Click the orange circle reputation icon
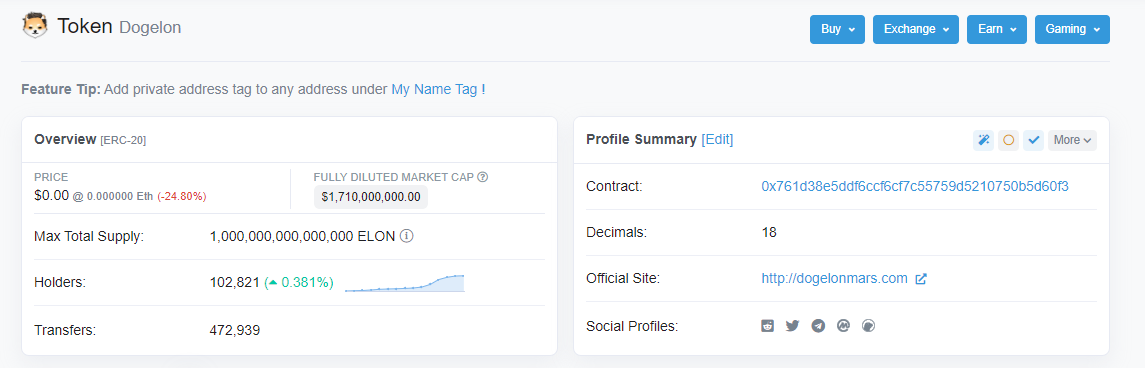This screenshot has height=368, width=1145. 1008,140
